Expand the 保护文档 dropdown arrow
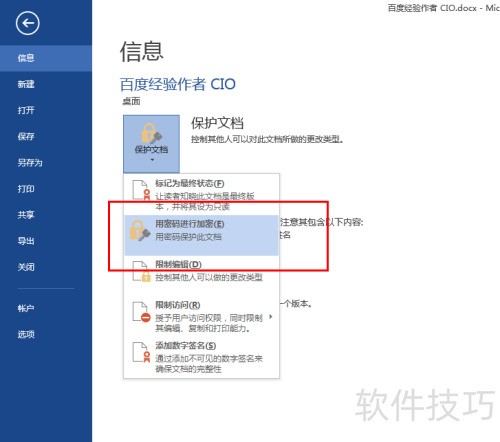This screenshot has width=500, height=442. click(152, 160)
